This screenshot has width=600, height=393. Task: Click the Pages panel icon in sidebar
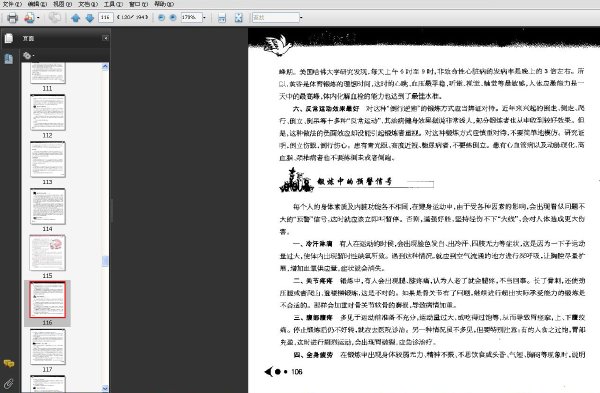(8, 38)
